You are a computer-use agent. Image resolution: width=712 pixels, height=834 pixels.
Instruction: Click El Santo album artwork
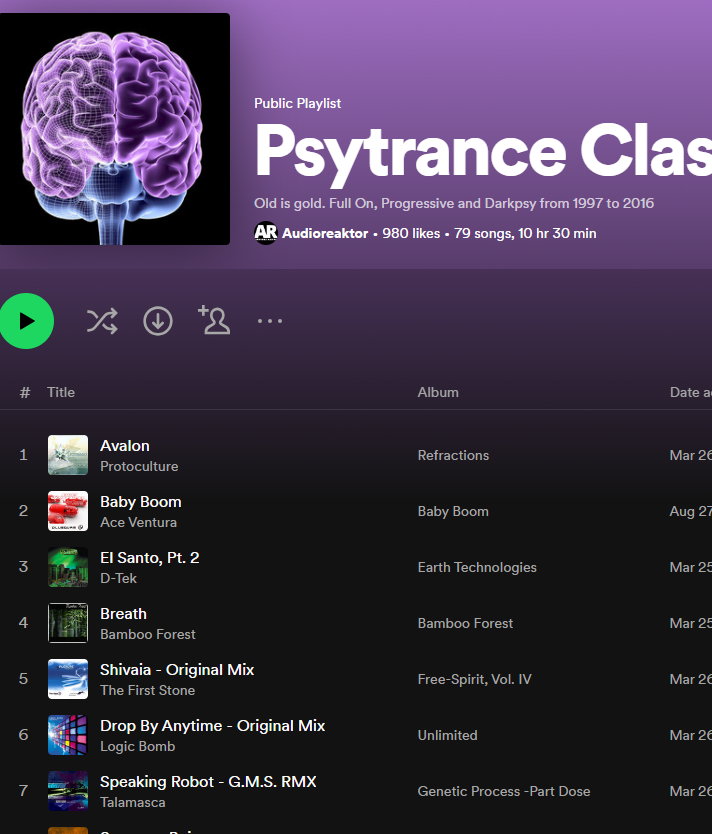tap(68, 567)
